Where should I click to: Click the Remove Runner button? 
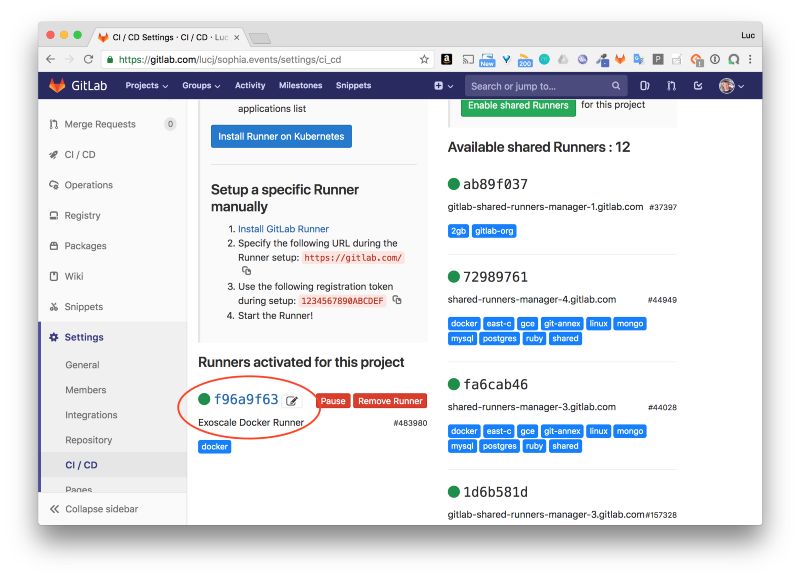coord(390,401)
